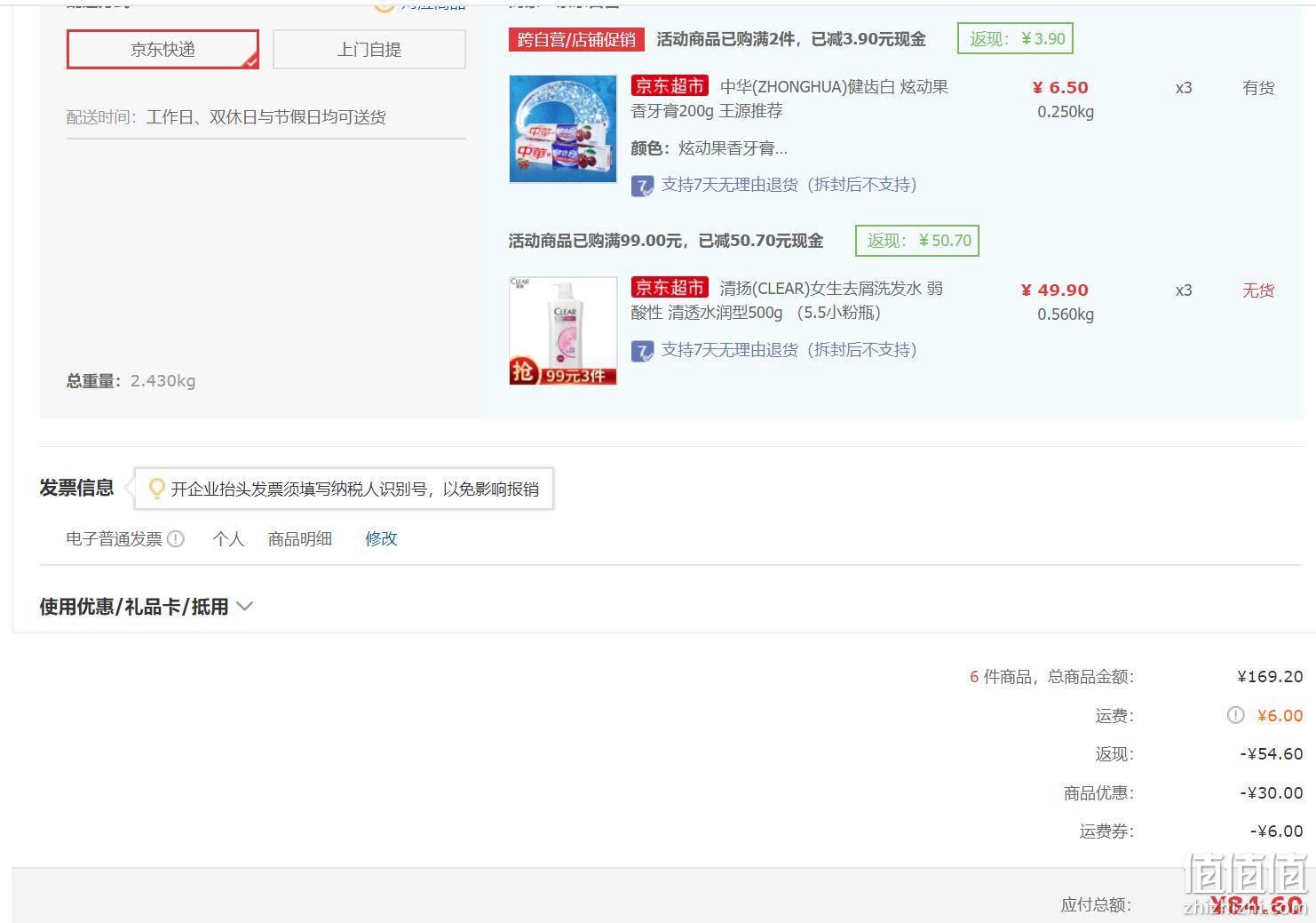Click the info icon next to 运费 ¥6.00
Viewport: 1316px width, 923px height.
(1235, 715)
